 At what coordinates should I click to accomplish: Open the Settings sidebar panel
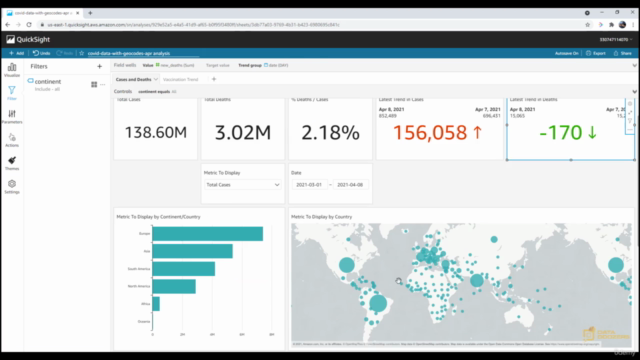[12, 187]
